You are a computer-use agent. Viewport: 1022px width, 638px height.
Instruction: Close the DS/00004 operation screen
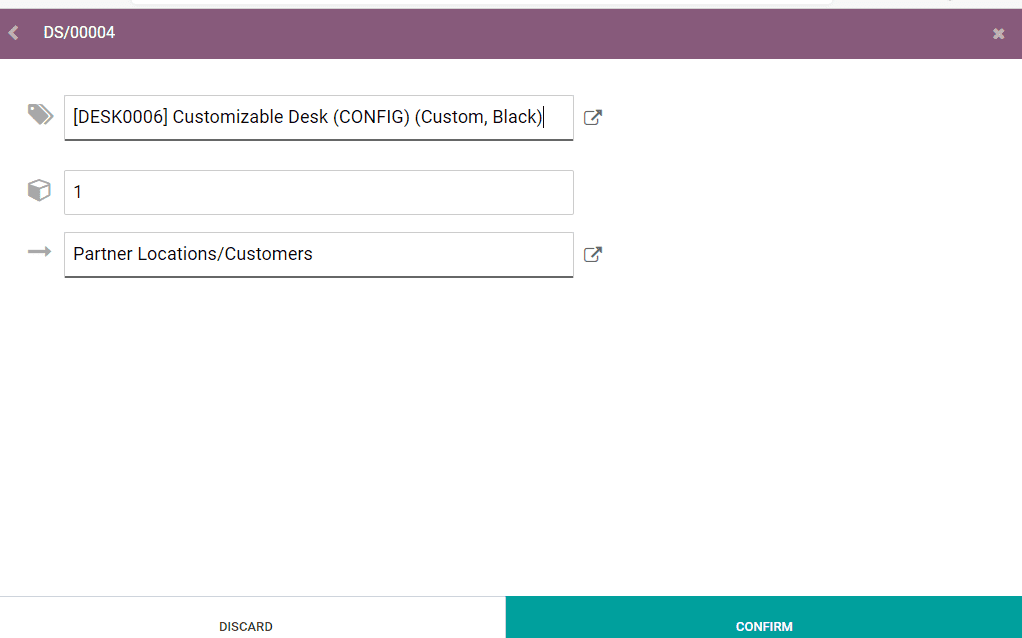(x=998, y=34)
